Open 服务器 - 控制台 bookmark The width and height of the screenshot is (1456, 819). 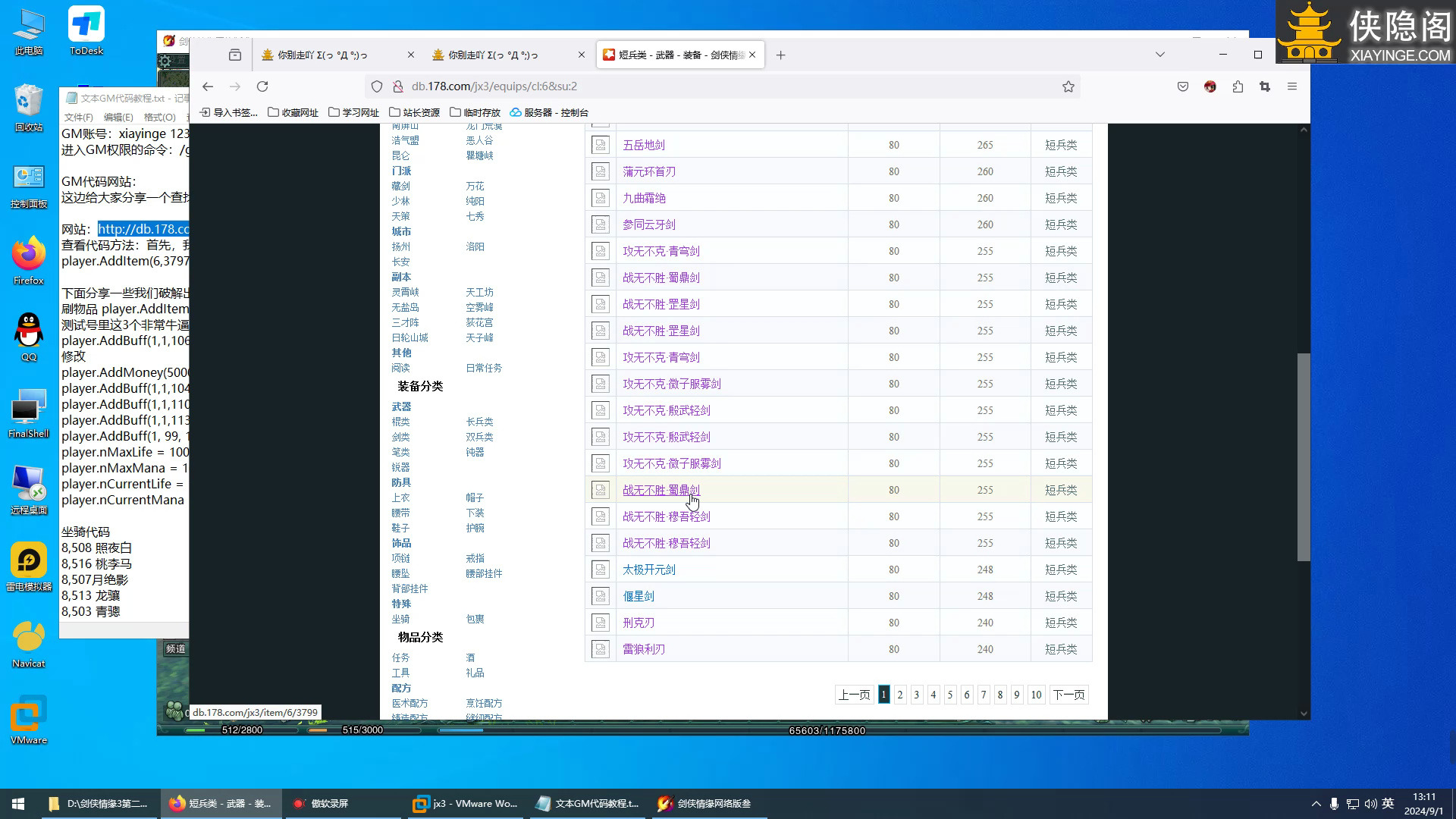tap(549, 112)
